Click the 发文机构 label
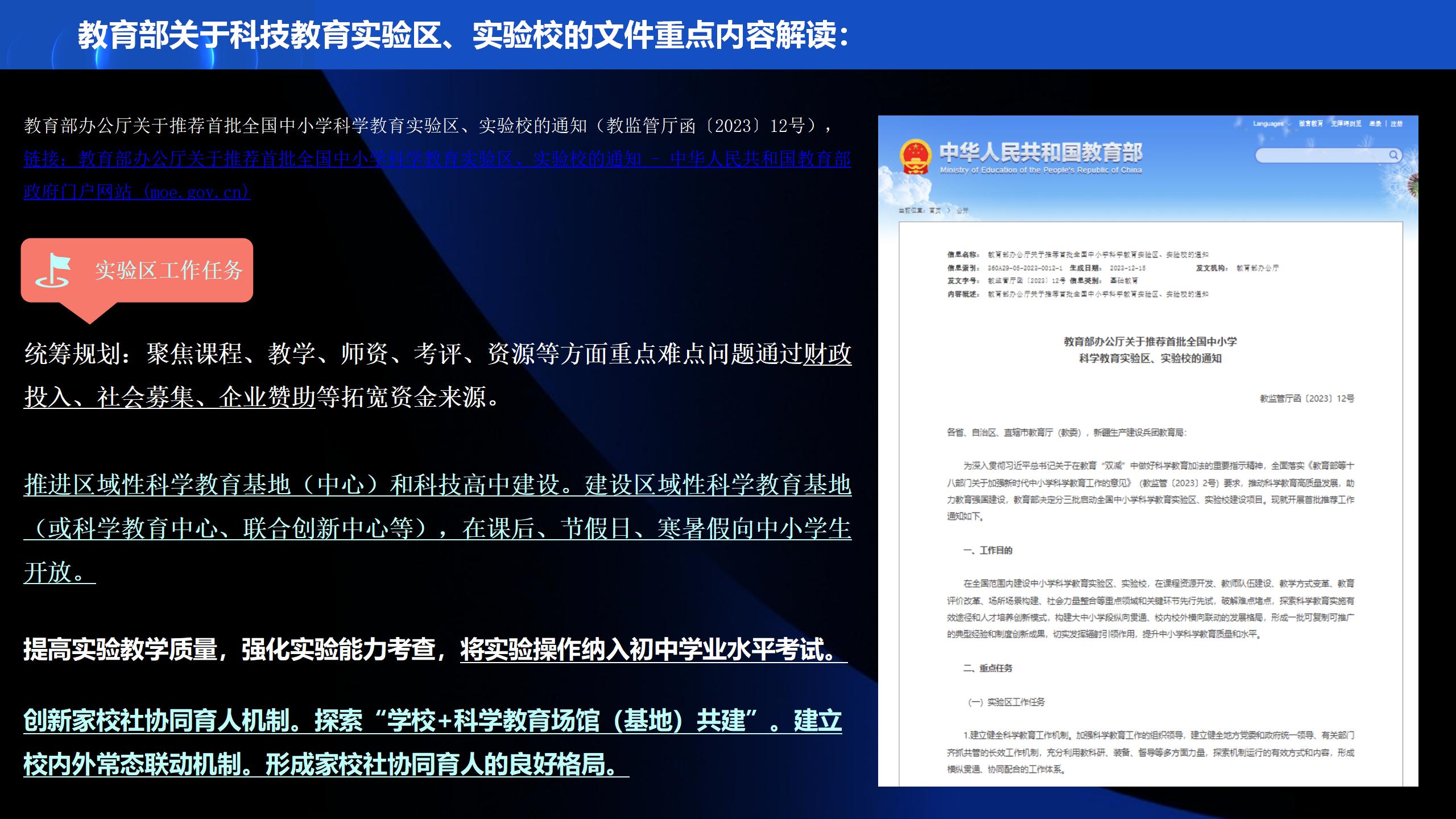Image resolution: width=1456 pixels, height=819 pixels. point(1212,268)
